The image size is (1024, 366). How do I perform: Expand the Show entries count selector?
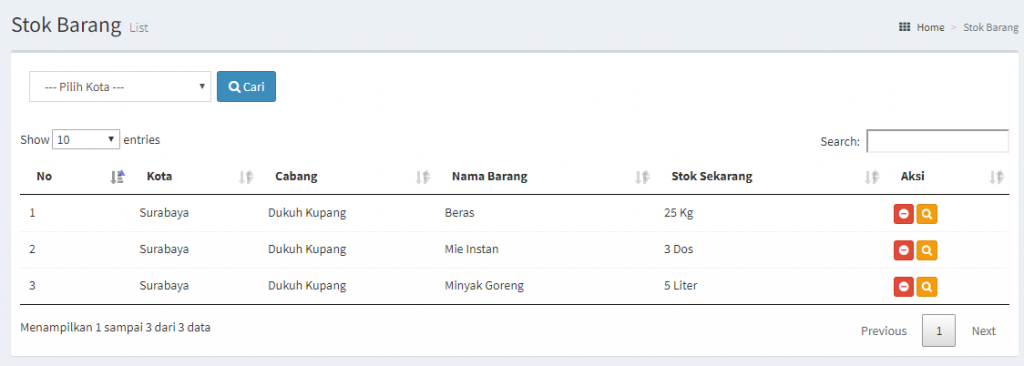(86, 139)
